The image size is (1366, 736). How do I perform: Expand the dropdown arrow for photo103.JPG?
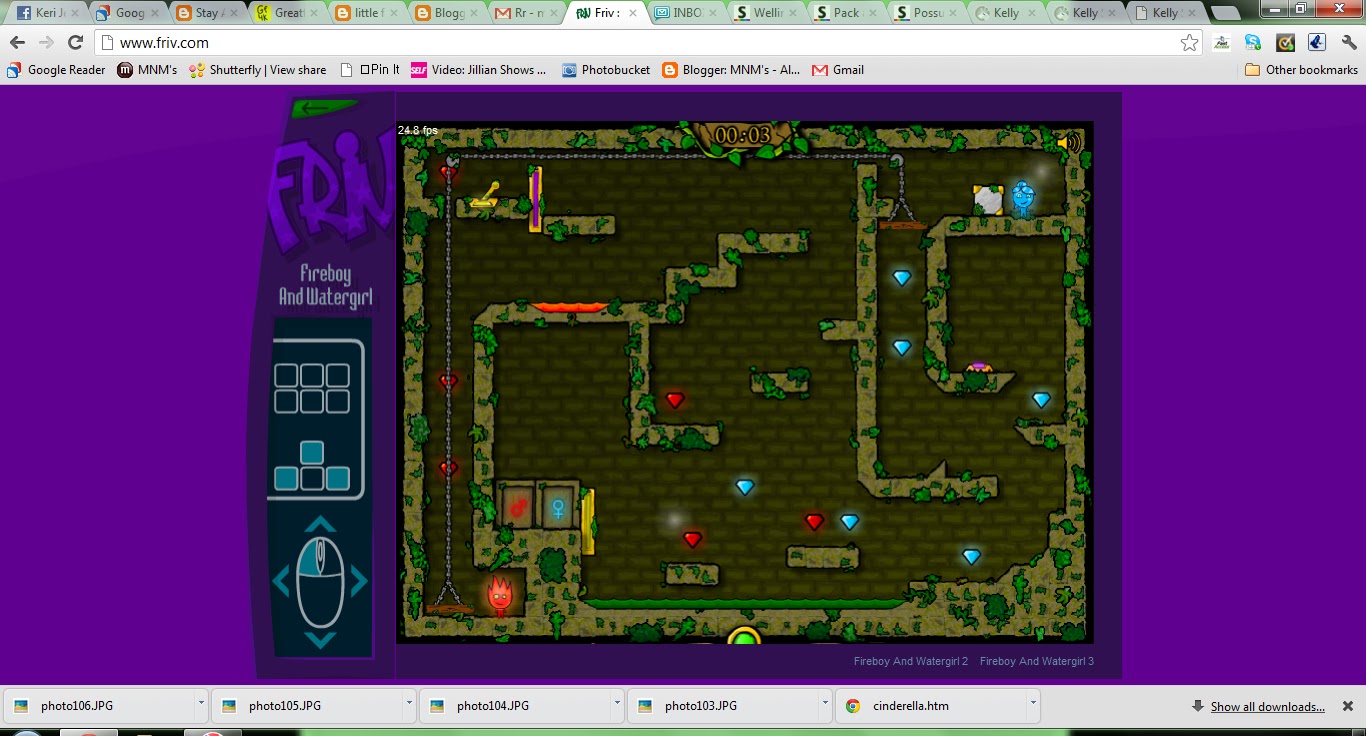coord(825,704)
